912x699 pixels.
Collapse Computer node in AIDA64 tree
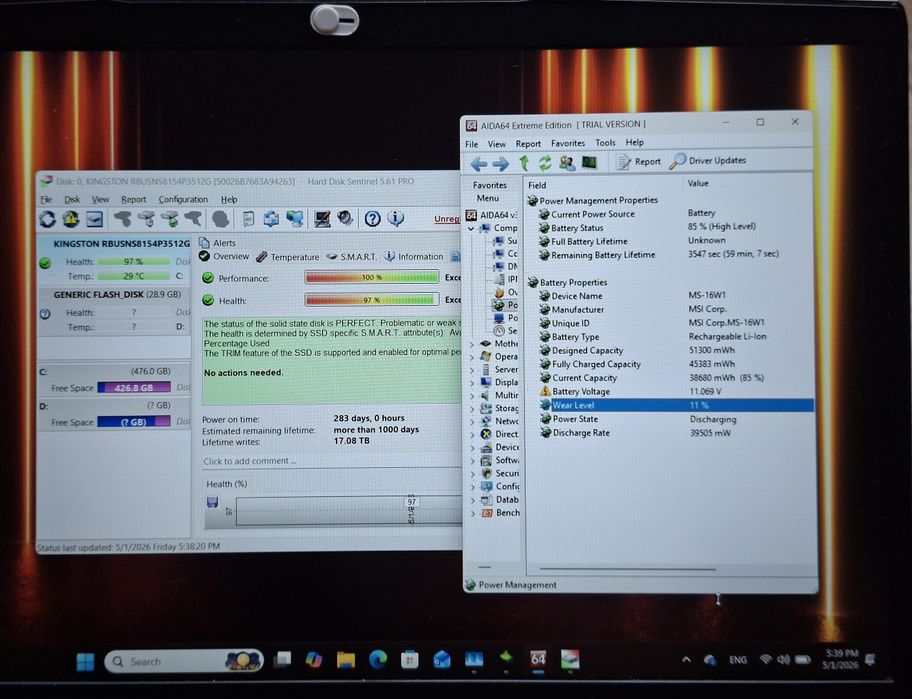[471, 229]
